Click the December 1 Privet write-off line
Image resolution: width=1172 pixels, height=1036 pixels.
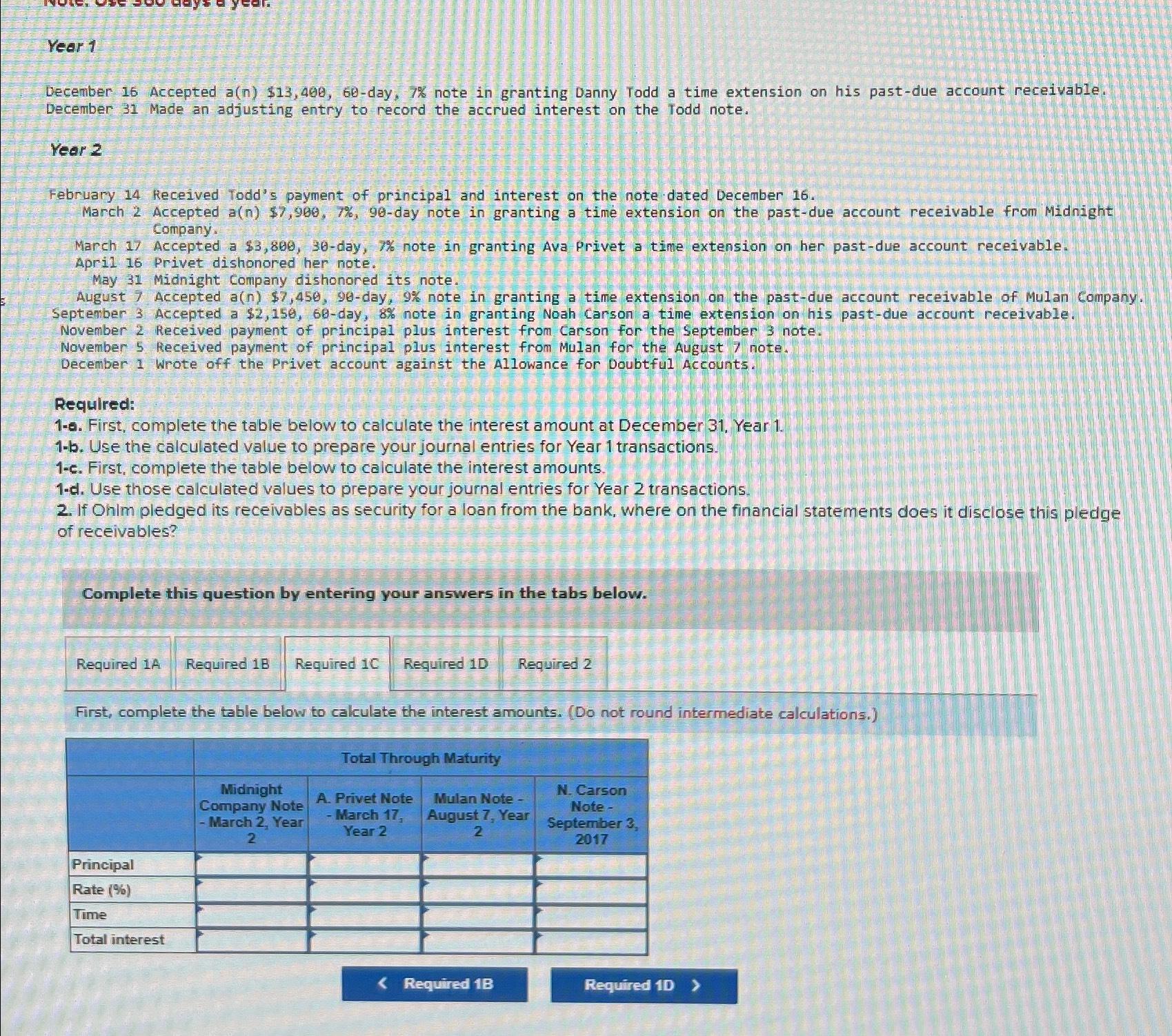pos(408,364)
